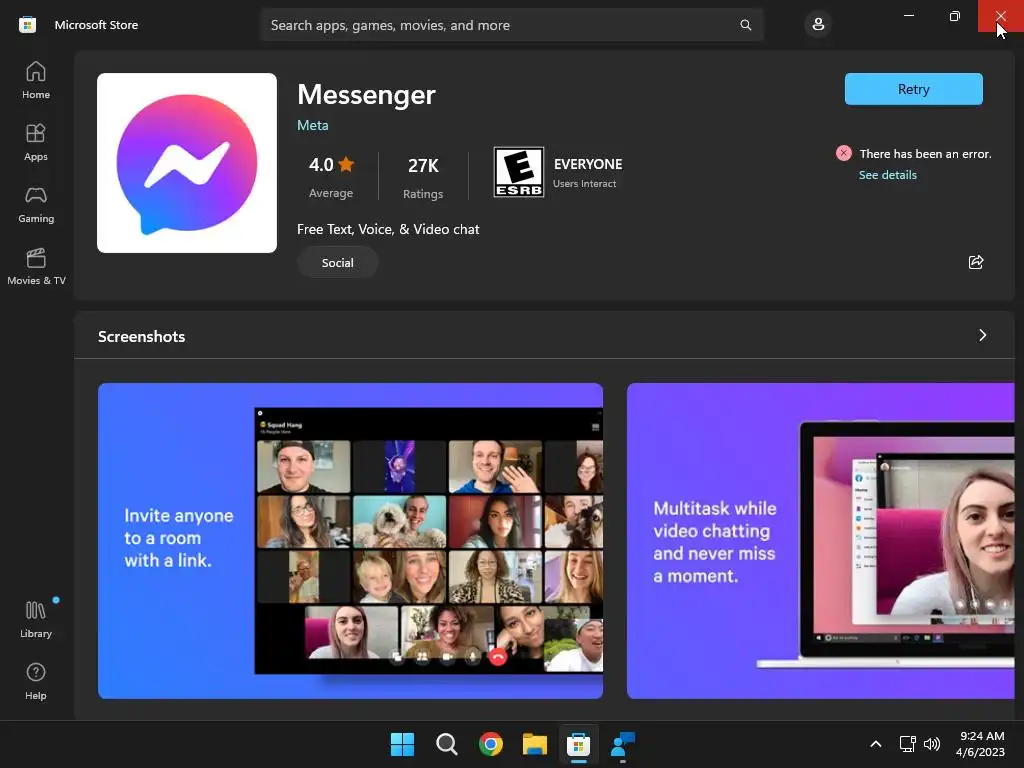Click the search magnifier icon in search box

click(x=745, y=25)
